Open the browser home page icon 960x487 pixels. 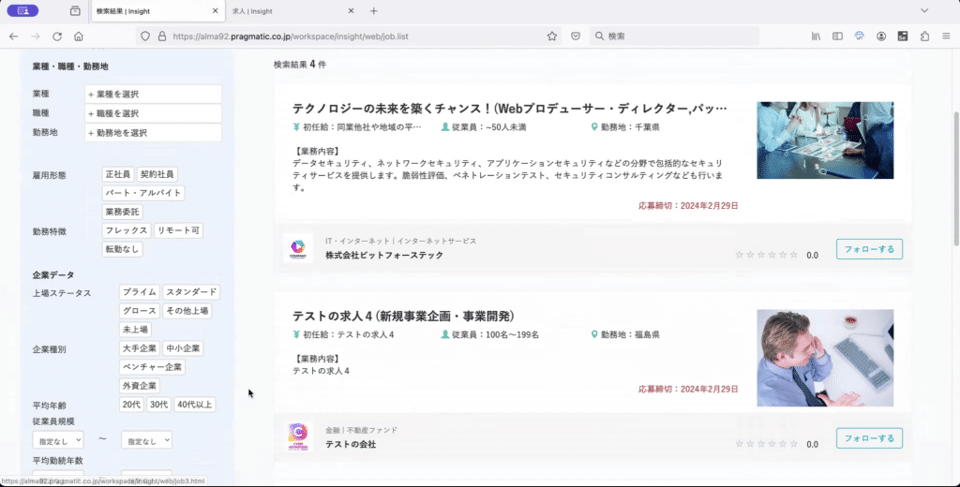point(78,36)
